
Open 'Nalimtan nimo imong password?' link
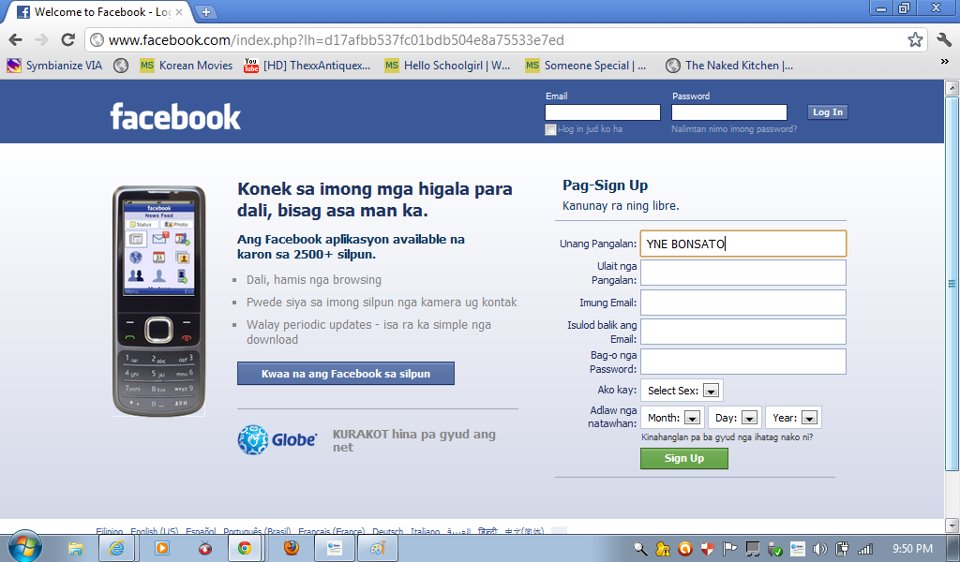coord(733,129)
